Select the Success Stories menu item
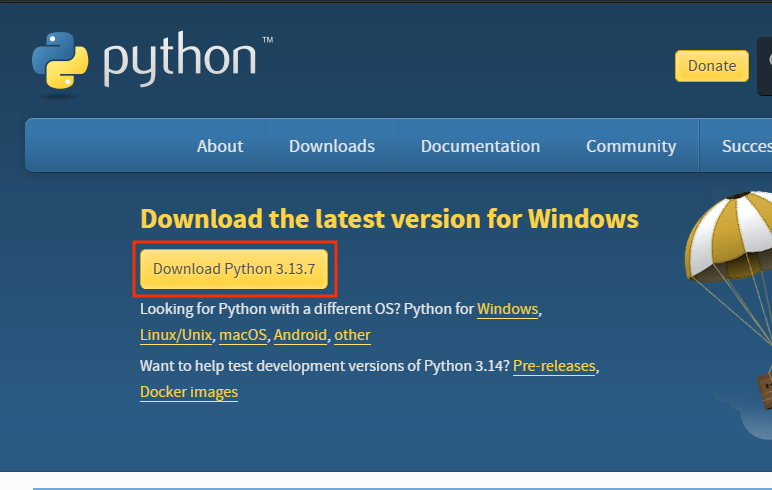The image size is (772, 490). point(746,146)
